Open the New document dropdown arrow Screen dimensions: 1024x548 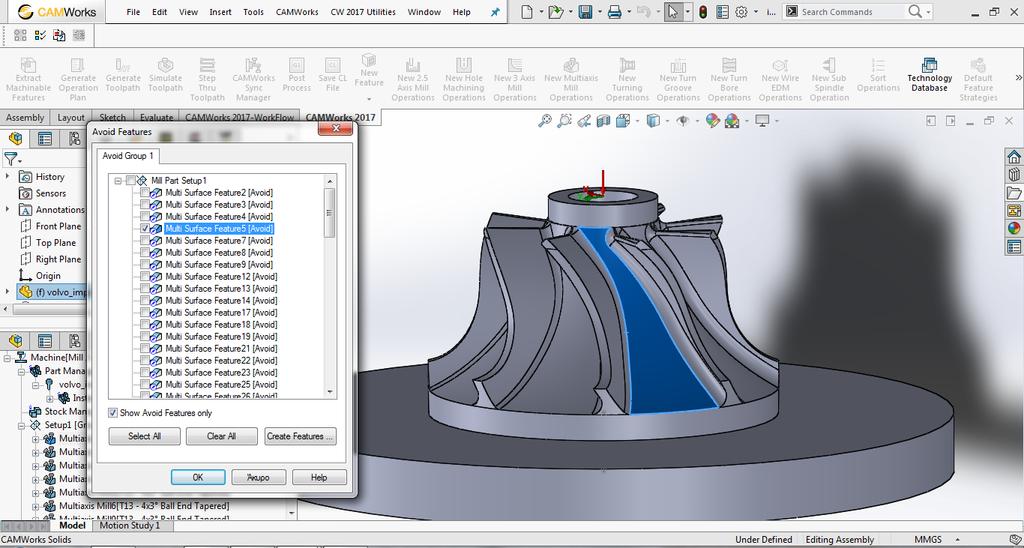click(541, 12)
